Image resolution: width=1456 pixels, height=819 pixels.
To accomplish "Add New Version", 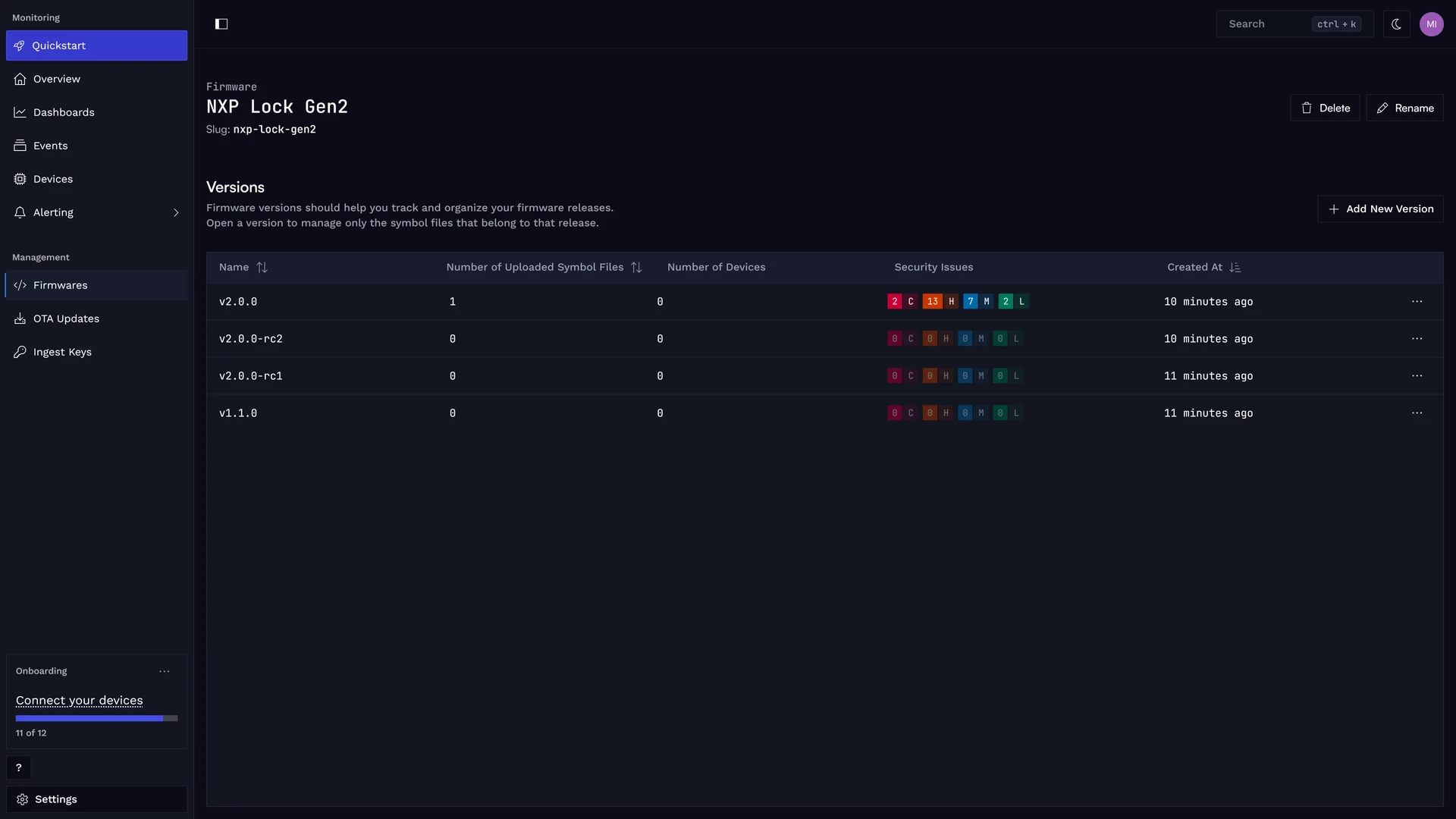I will [1380, 209].
